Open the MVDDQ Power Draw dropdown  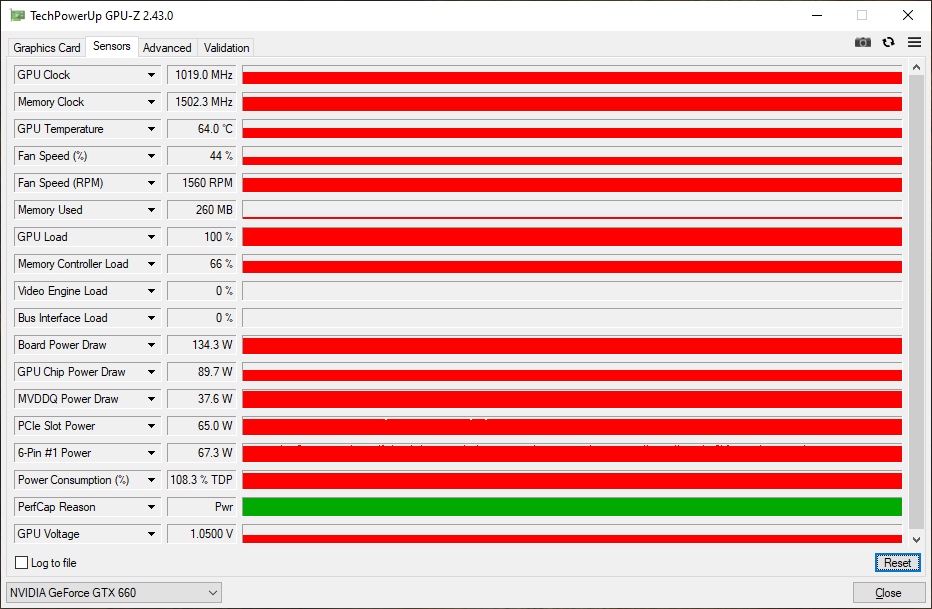[87, 399]
